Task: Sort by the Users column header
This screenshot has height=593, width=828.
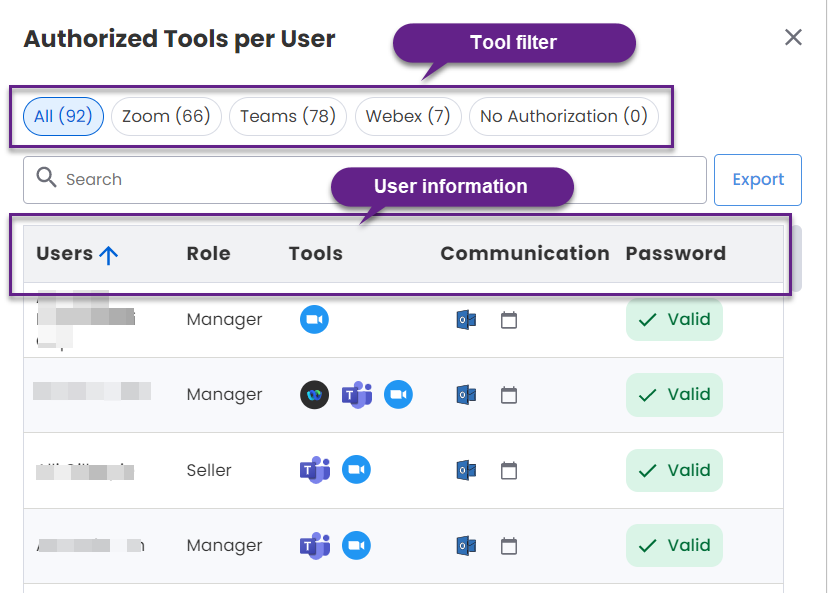Action: pos(64,254)
